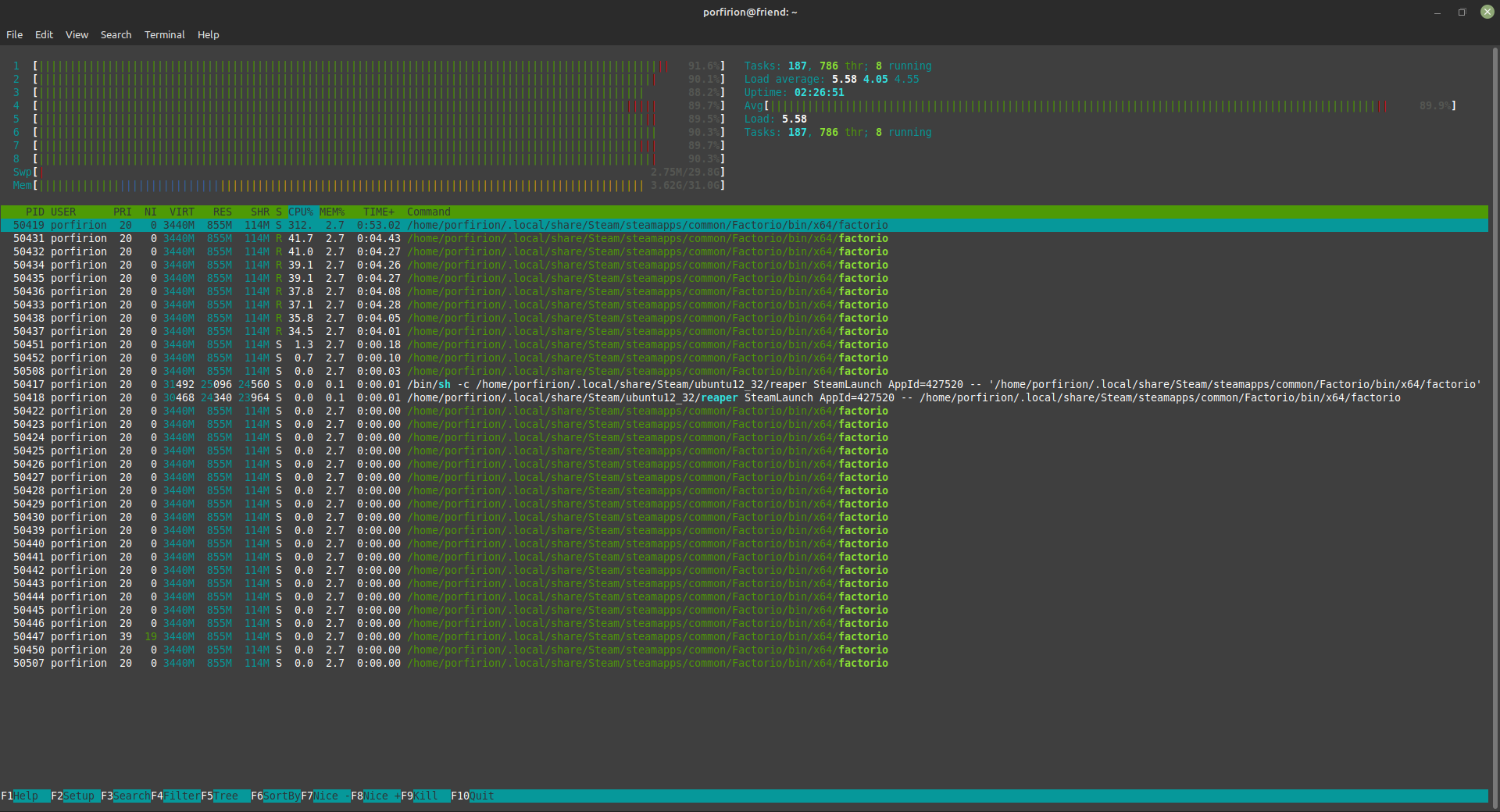Sort by the PID column header
This screenshot has width=1500, height=812.
34,212
